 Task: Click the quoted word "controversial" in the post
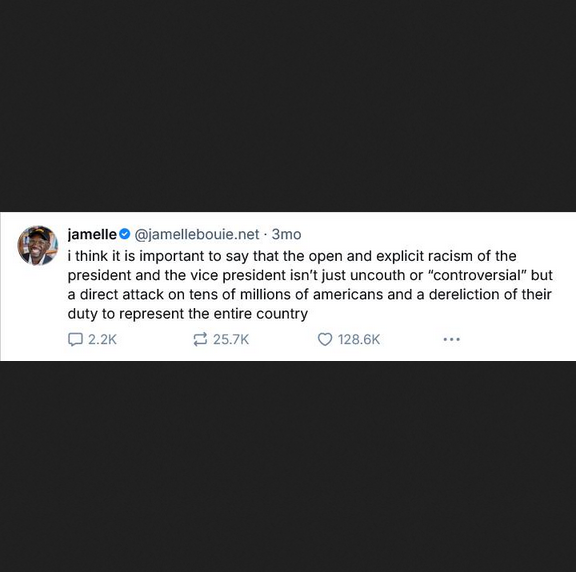(476, 275)
